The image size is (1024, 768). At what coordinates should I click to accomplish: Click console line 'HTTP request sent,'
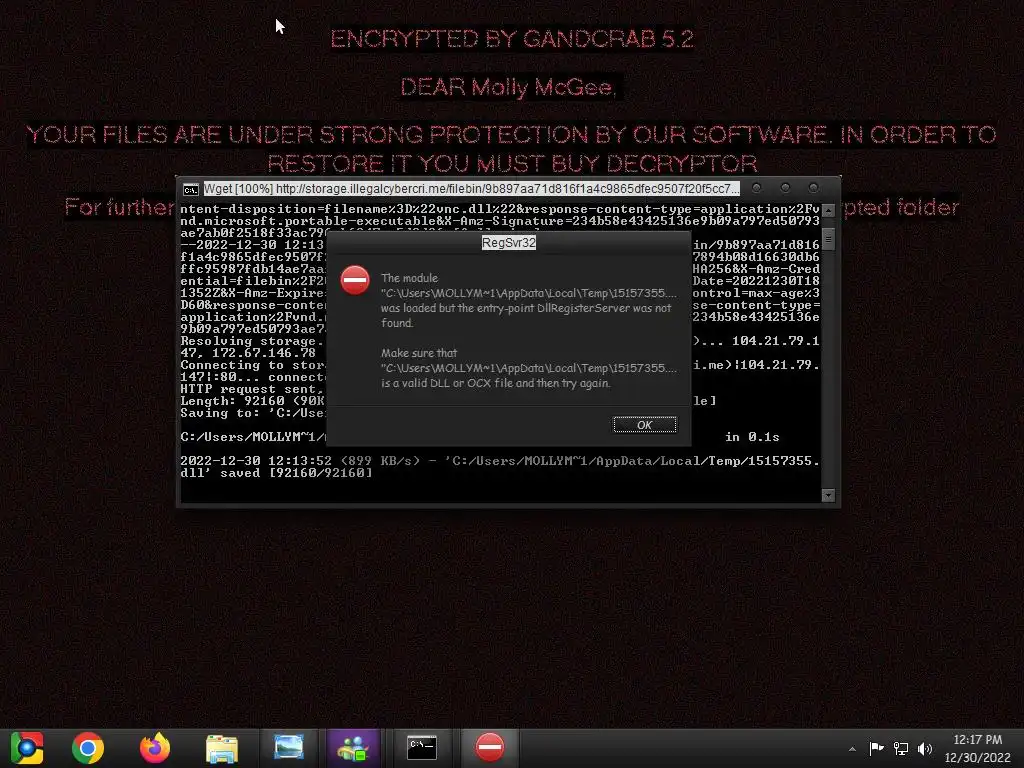point(252,389)
